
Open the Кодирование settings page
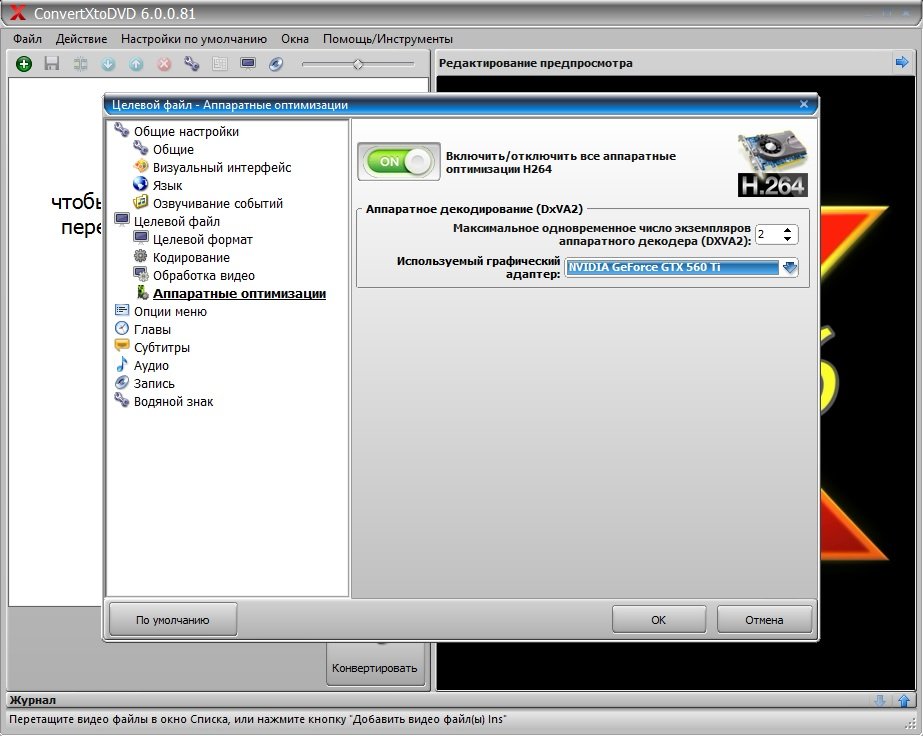point(191,257)
